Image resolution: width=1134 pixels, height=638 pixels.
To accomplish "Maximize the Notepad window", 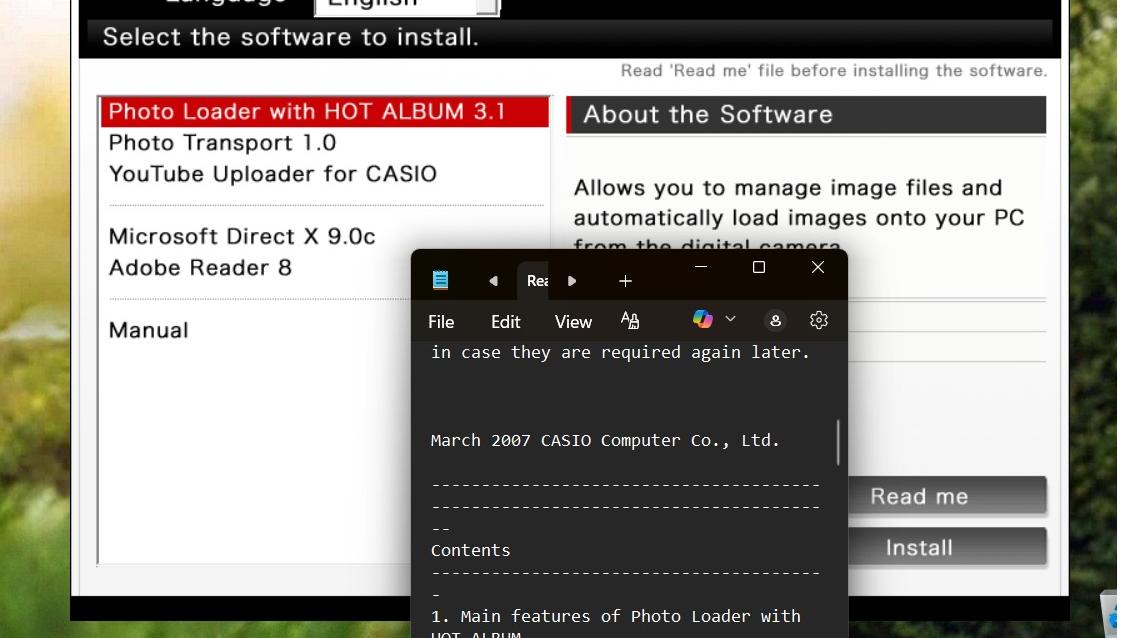I will 759,267.
